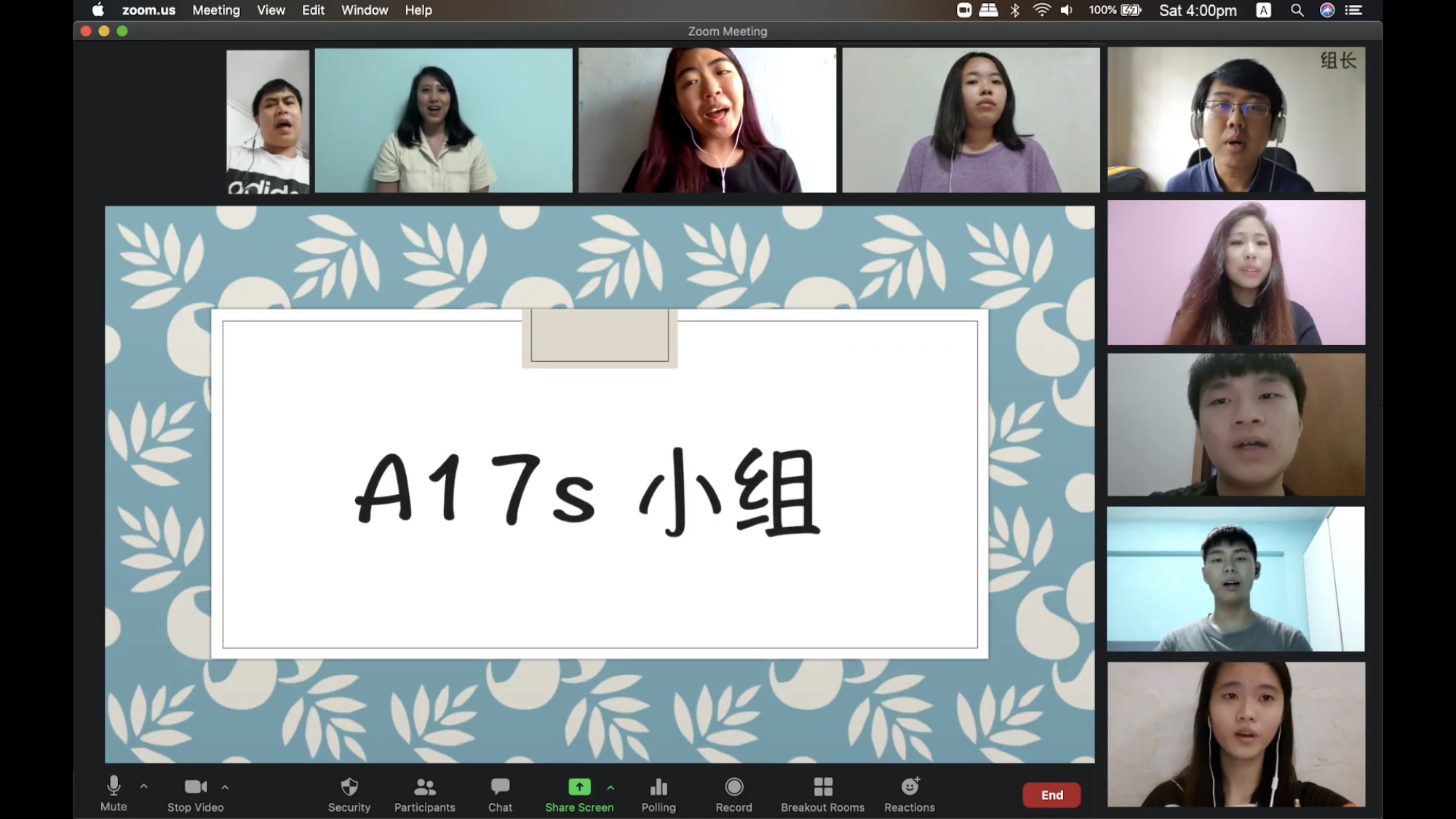
Task: Select woman with pink background video tile
Action: click(1236, 273)
